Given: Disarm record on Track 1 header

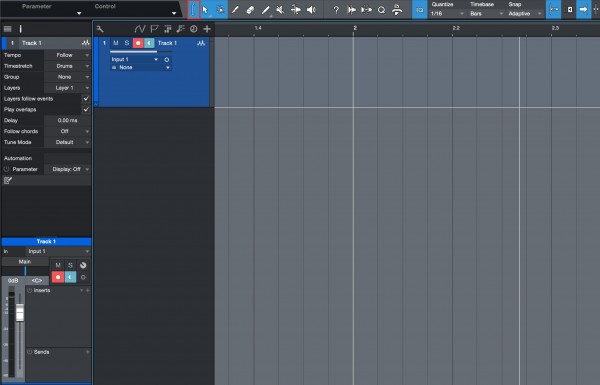Looking at the screenshot, I should [138, 43].
